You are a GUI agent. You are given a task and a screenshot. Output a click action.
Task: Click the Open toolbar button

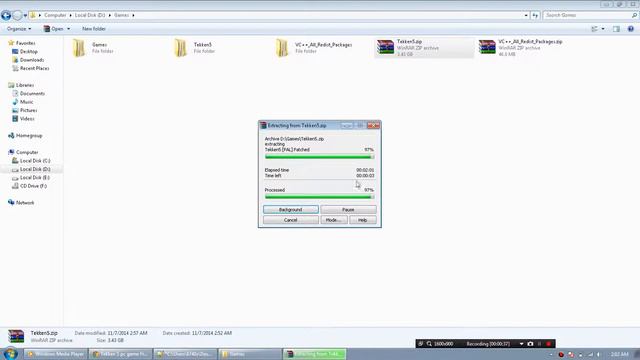pyautogui.click(x=53, y=29)
